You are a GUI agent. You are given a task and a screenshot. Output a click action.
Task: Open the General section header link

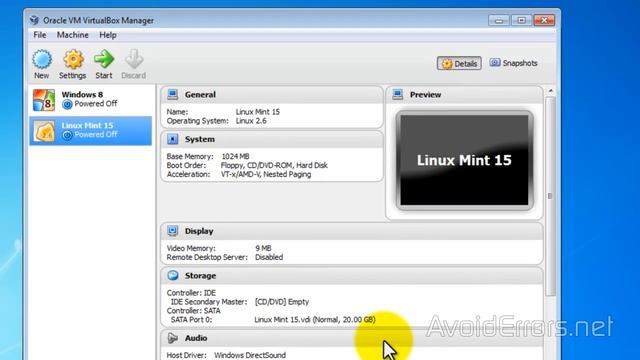click(x=200, y=95)
